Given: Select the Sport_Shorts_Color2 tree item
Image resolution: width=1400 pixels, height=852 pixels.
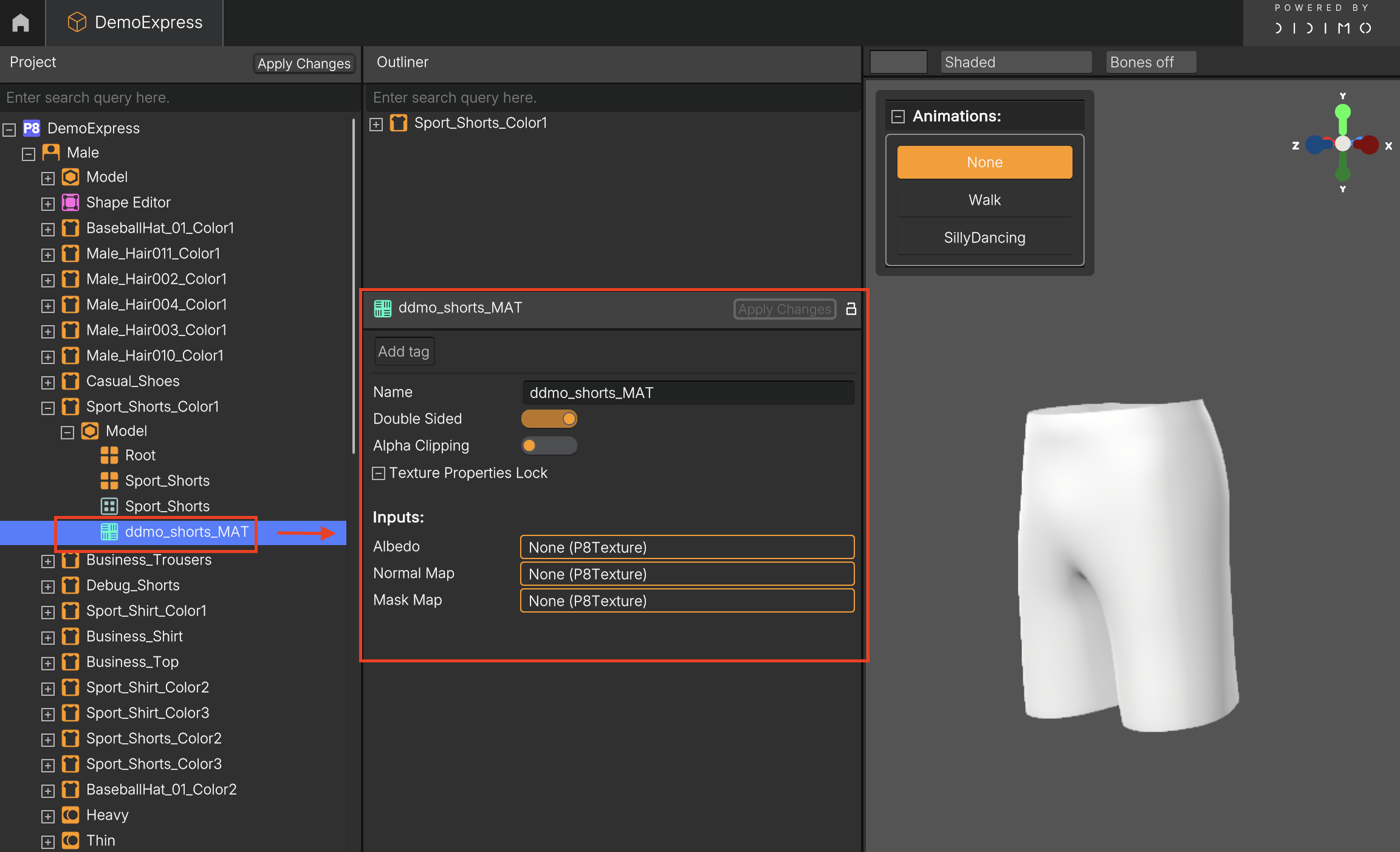Looking at the screenshot, I should tap(154, 738).
